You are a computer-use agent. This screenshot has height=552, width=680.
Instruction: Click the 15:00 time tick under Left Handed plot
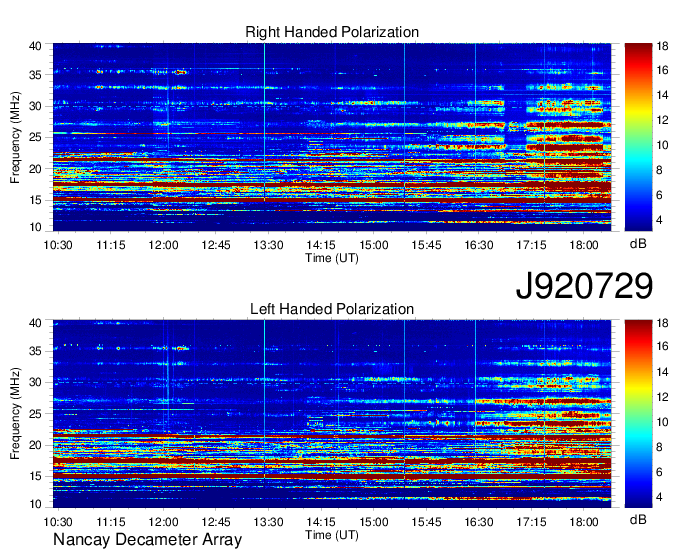373,522
